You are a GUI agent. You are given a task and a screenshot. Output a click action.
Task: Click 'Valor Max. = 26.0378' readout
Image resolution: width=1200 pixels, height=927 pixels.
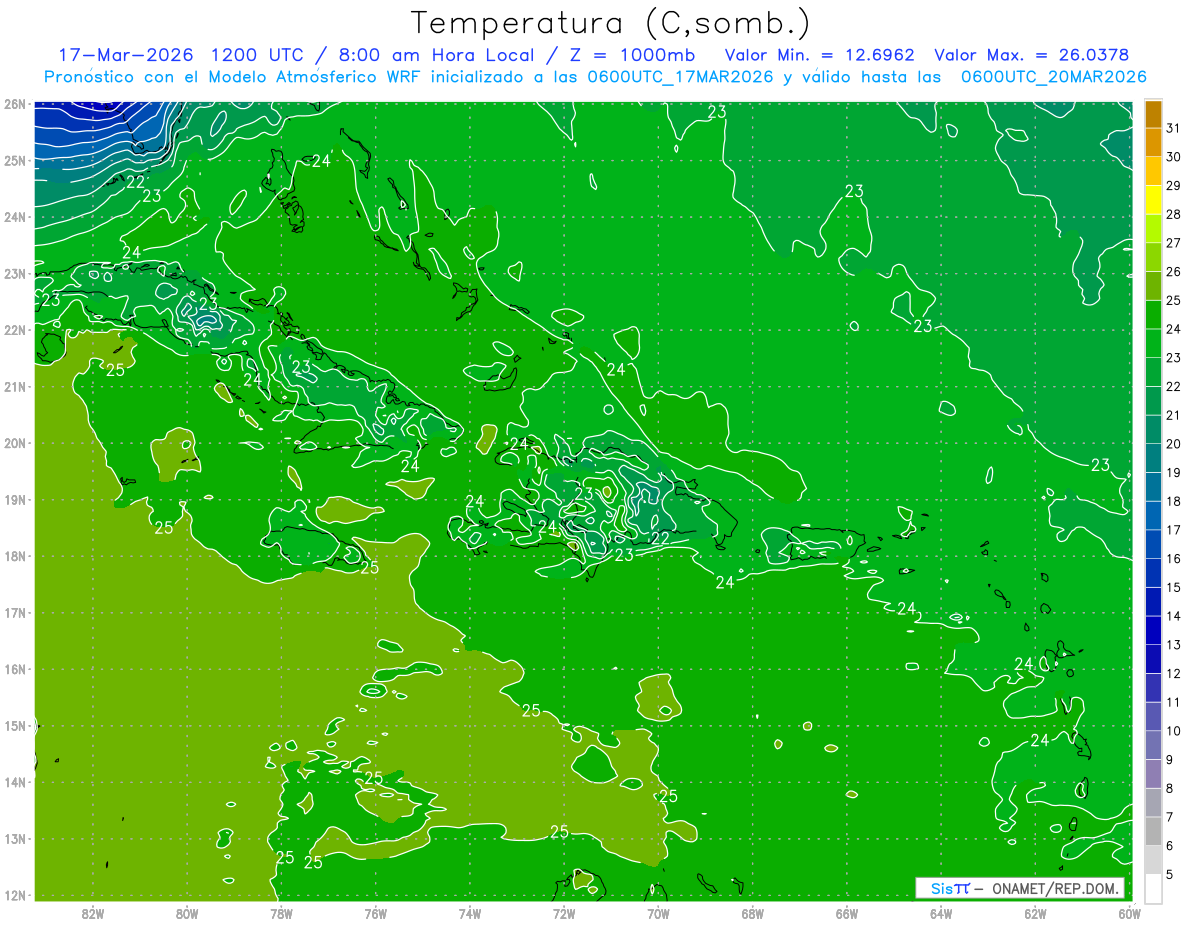[1033, 55]
